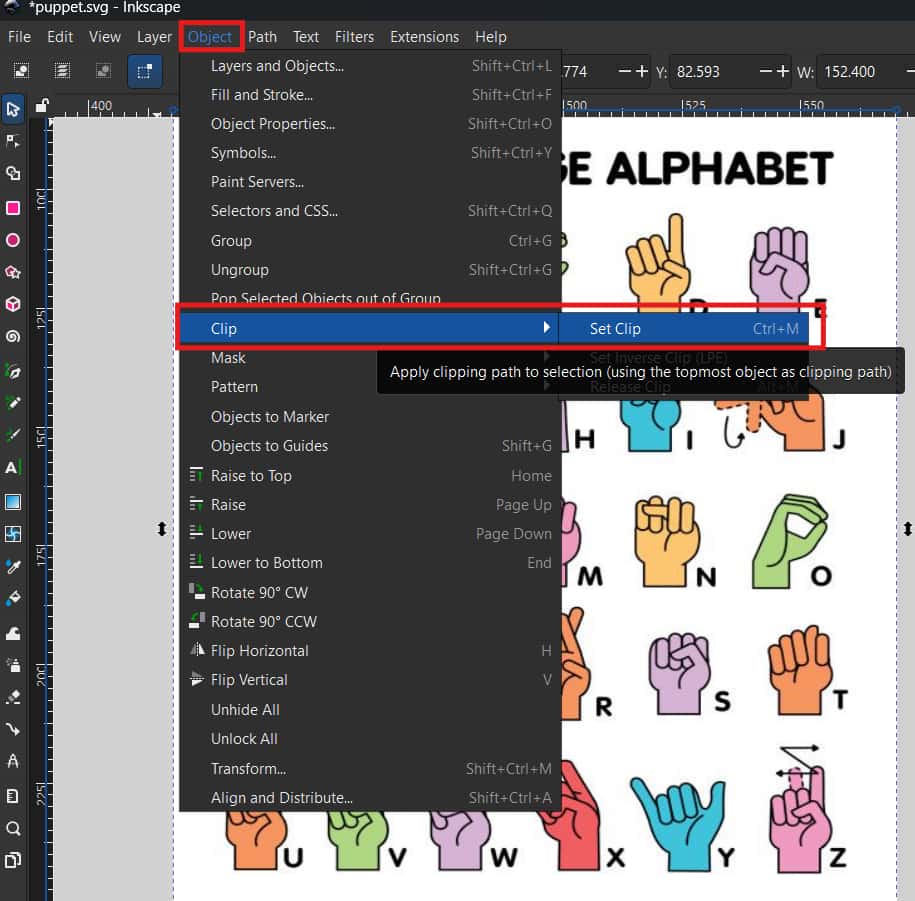Choose Object Properties menu entry
The width and height of the screenshot is (915, 901).
pyautogui.click(x=370, y=124)
